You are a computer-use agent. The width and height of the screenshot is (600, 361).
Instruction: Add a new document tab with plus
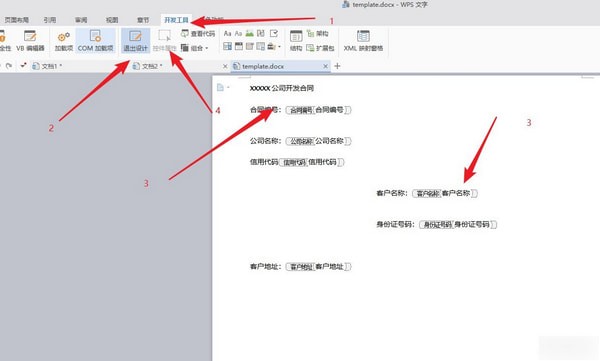tap(337, 66)
